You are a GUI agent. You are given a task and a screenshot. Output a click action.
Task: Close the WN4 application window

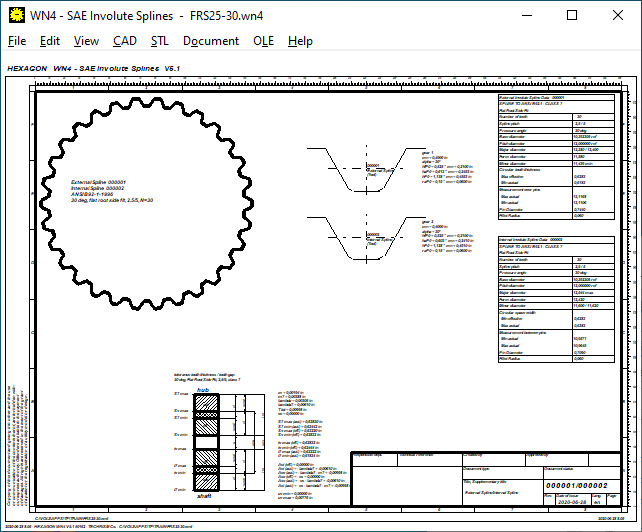point(617,15)
